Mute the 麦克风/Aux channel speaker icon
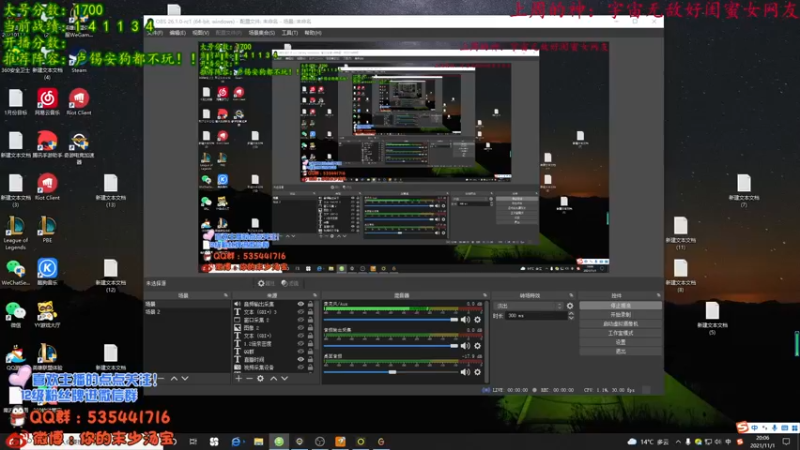This screenshot has width=800, height=450. tap(465, 320)
